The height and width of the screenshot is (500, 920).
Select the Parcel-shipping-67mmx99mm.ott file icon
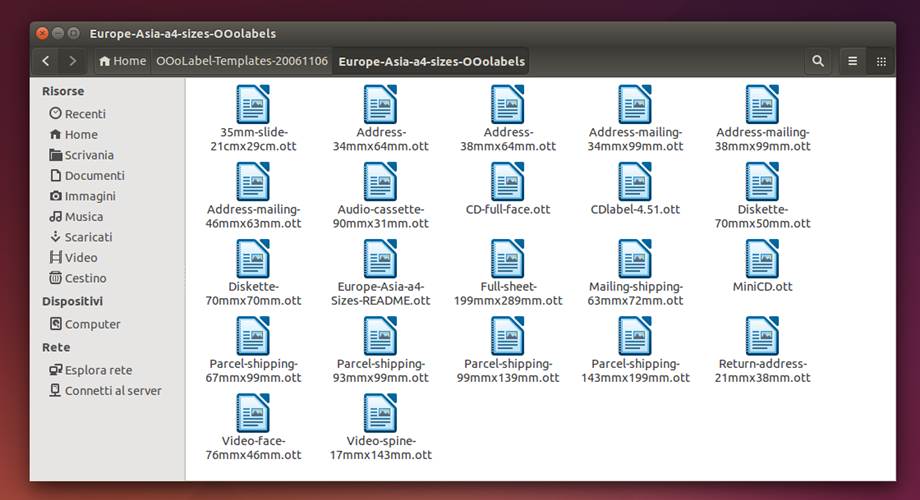coord(253,336)
